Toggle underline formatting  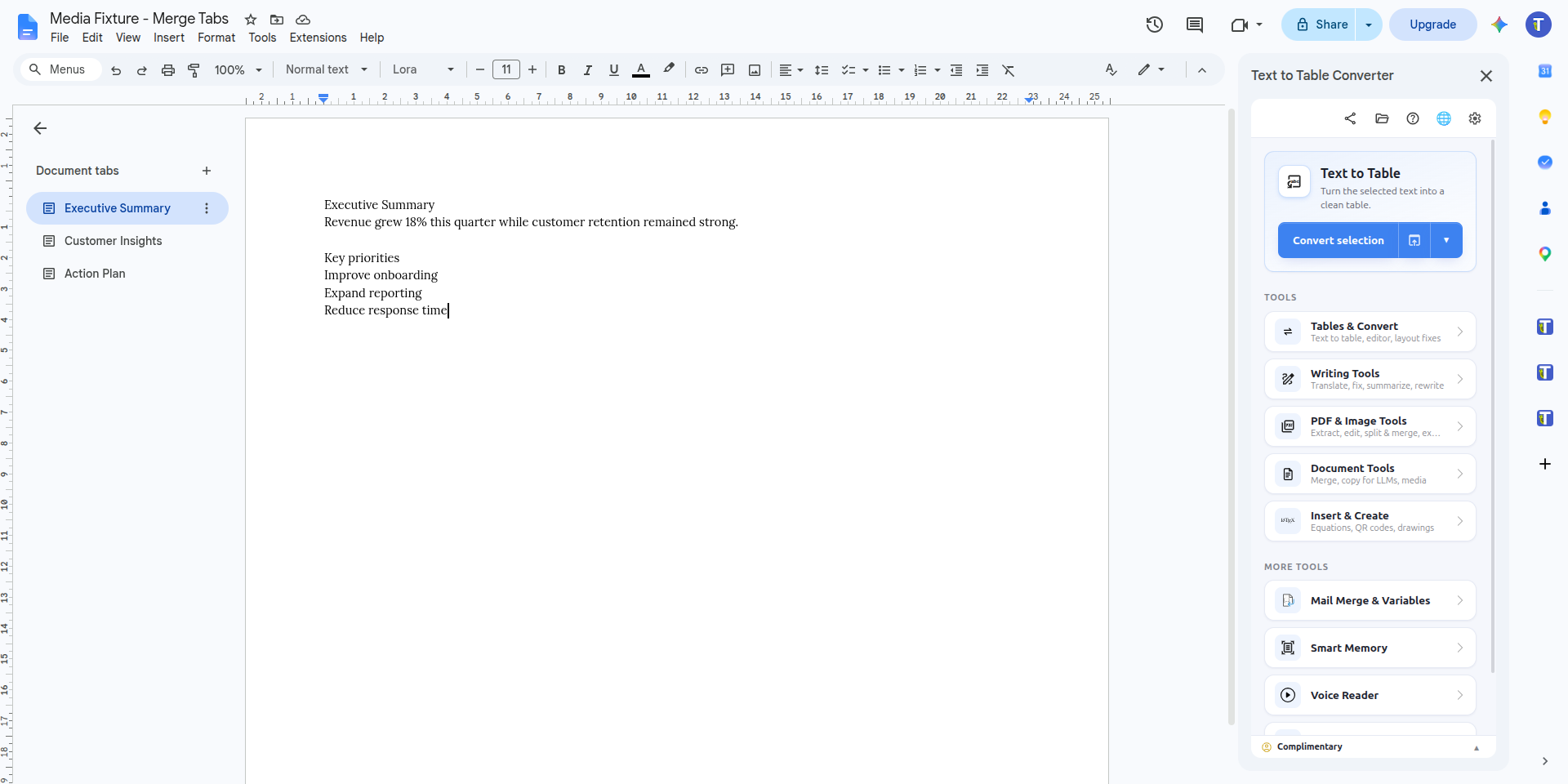click(x=614, y=70)
